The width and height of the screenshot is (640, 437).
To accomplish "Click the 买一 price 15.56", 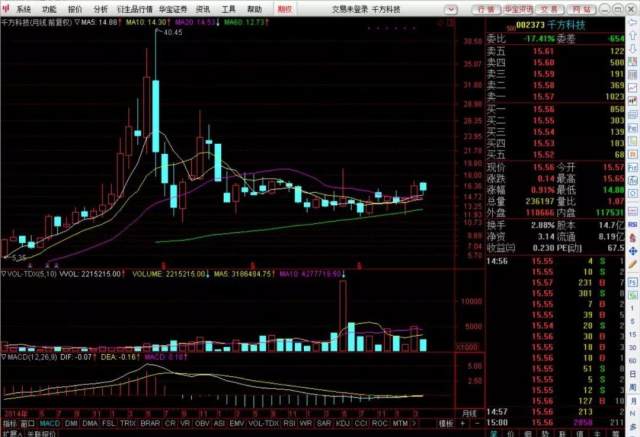I will click(543, 109).
